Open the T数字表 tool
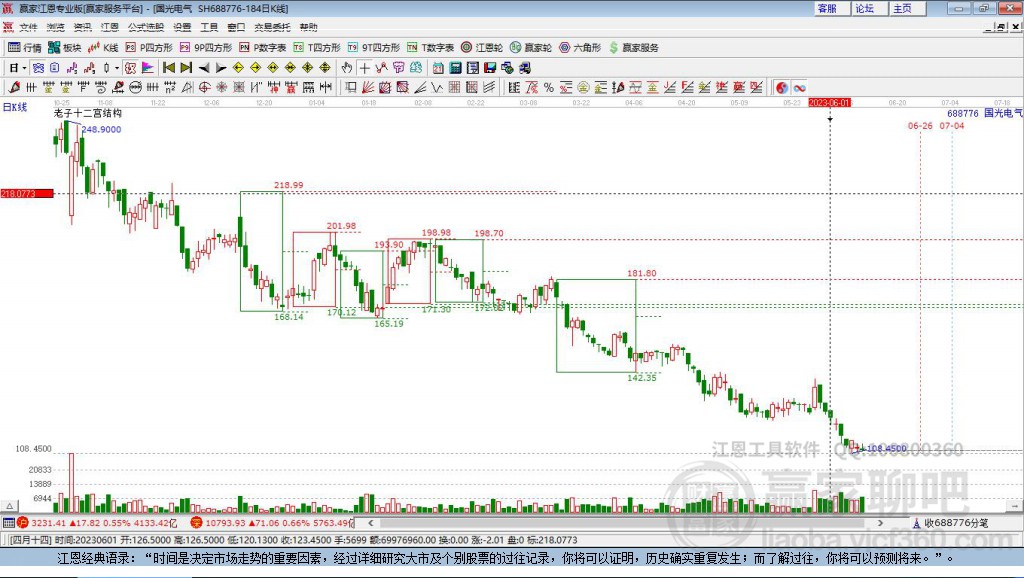This screenshot has height=578, width=1024. (430, 48)
